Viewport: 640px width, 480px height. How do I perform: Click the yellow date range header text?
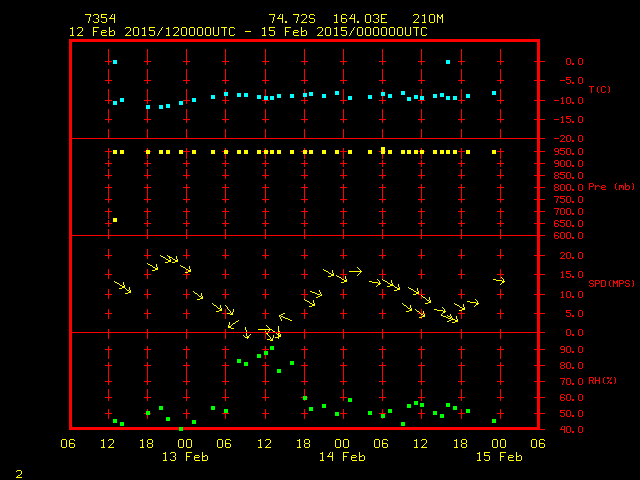pyautogui.click(x=247, y=31)
